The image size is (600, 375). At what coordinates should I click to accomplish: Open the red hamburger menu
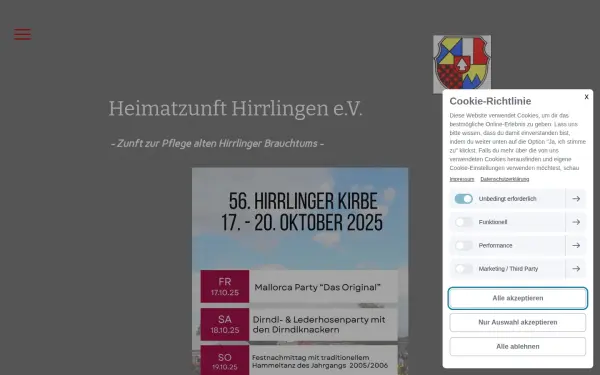[23, 34]
